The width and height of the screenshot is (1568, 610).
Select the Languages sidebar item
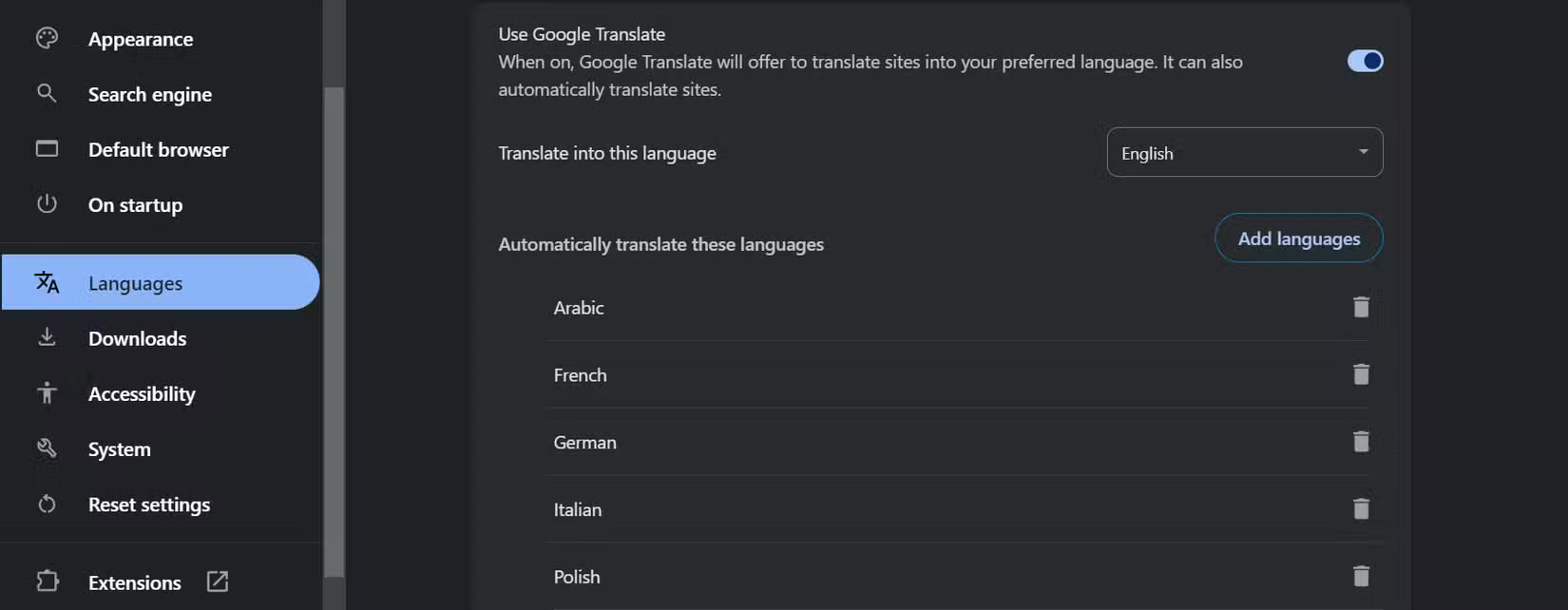[160, 283]
